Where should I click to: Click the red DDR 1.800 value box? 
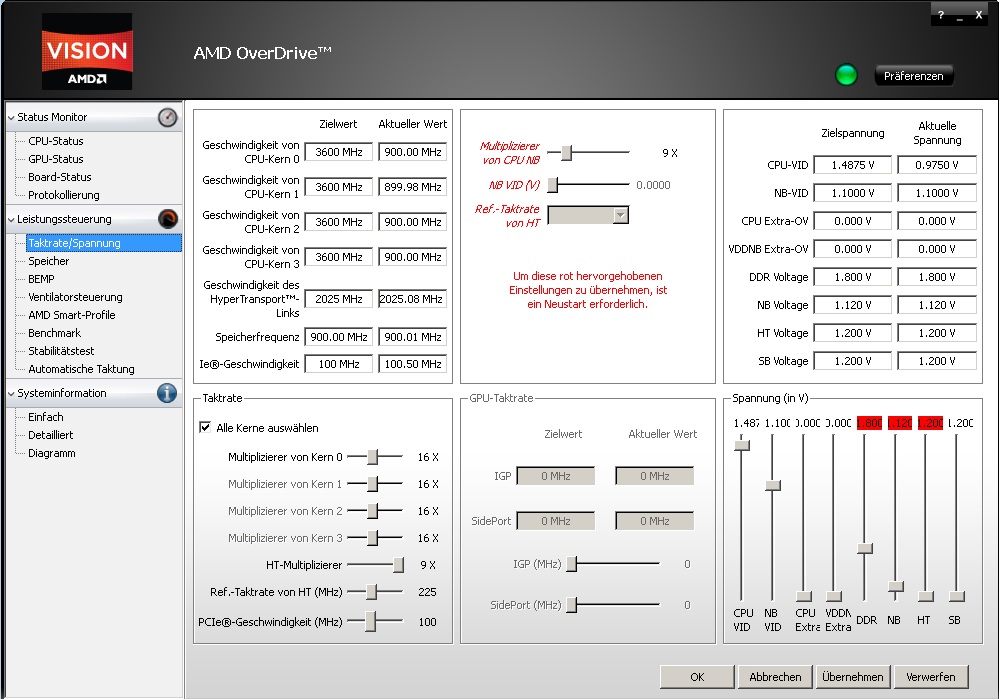[869, 422]
